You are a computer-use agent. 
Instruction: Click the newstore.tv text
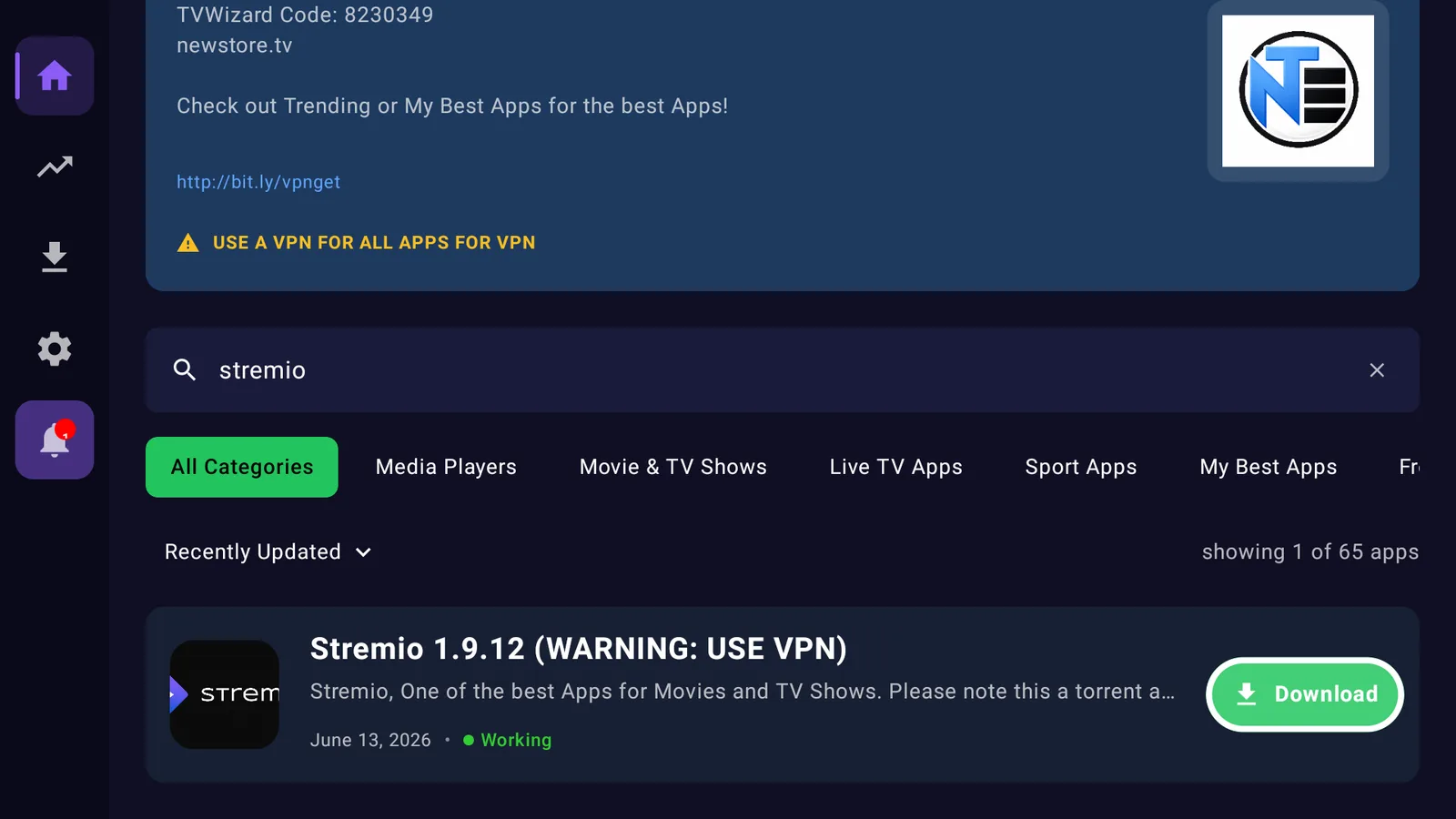pos(235,45)
